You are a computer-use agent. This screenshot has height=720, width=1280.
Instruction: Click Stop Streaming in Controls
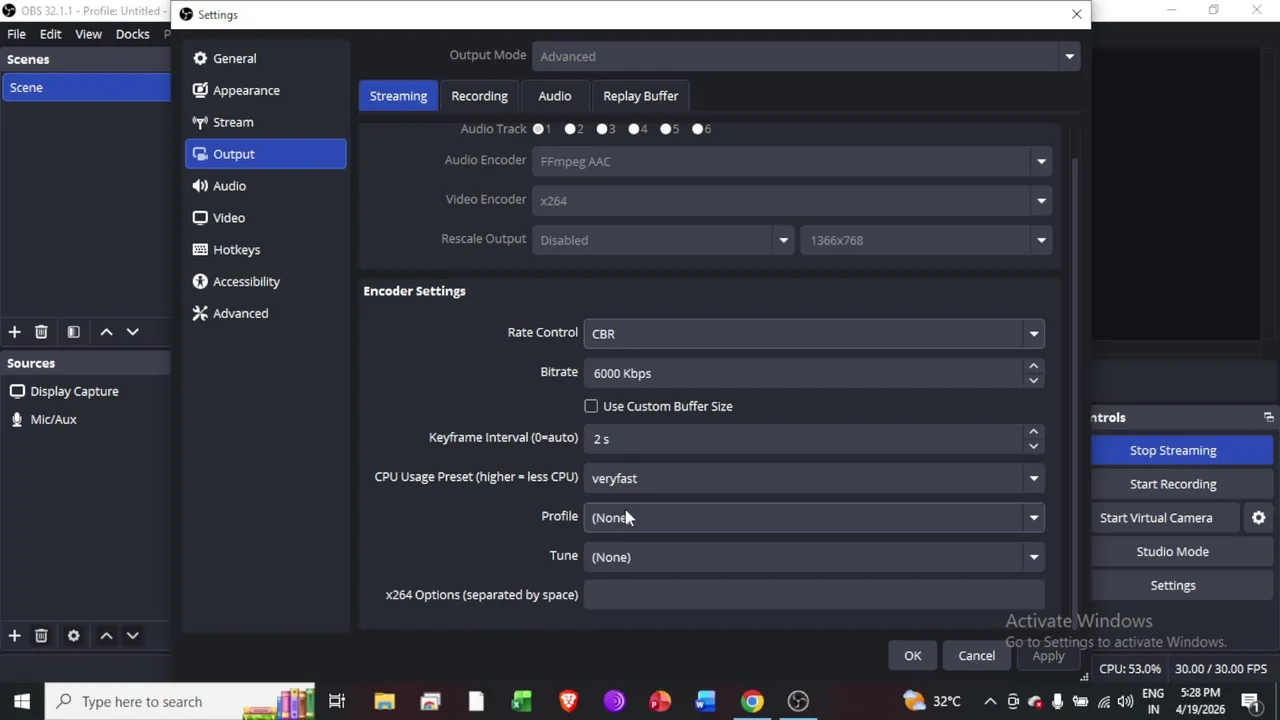coord(1173,450)
